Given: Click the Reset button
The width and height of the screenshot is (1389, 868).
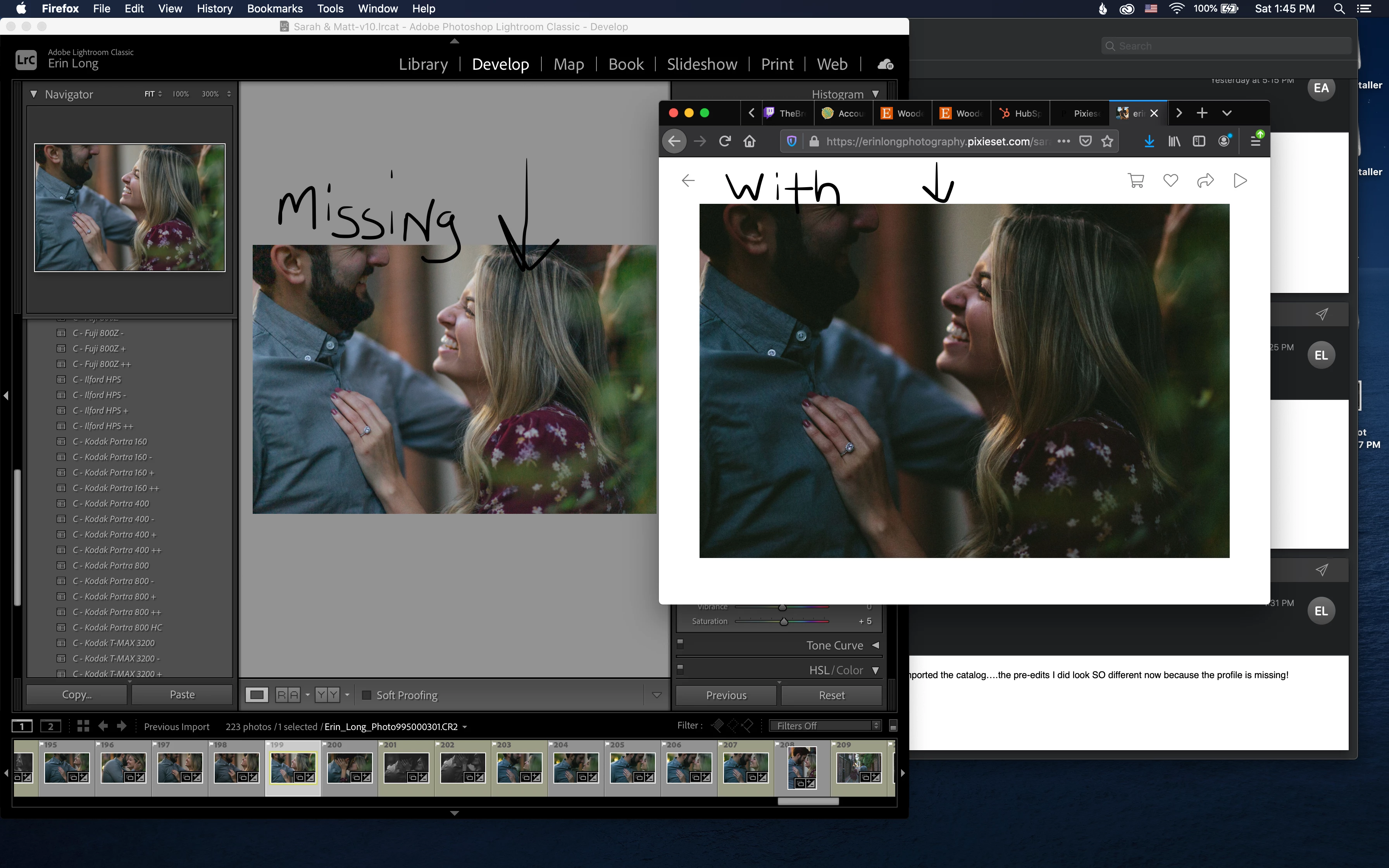Looking at the screenshot, I should click(x=831, y=695).
